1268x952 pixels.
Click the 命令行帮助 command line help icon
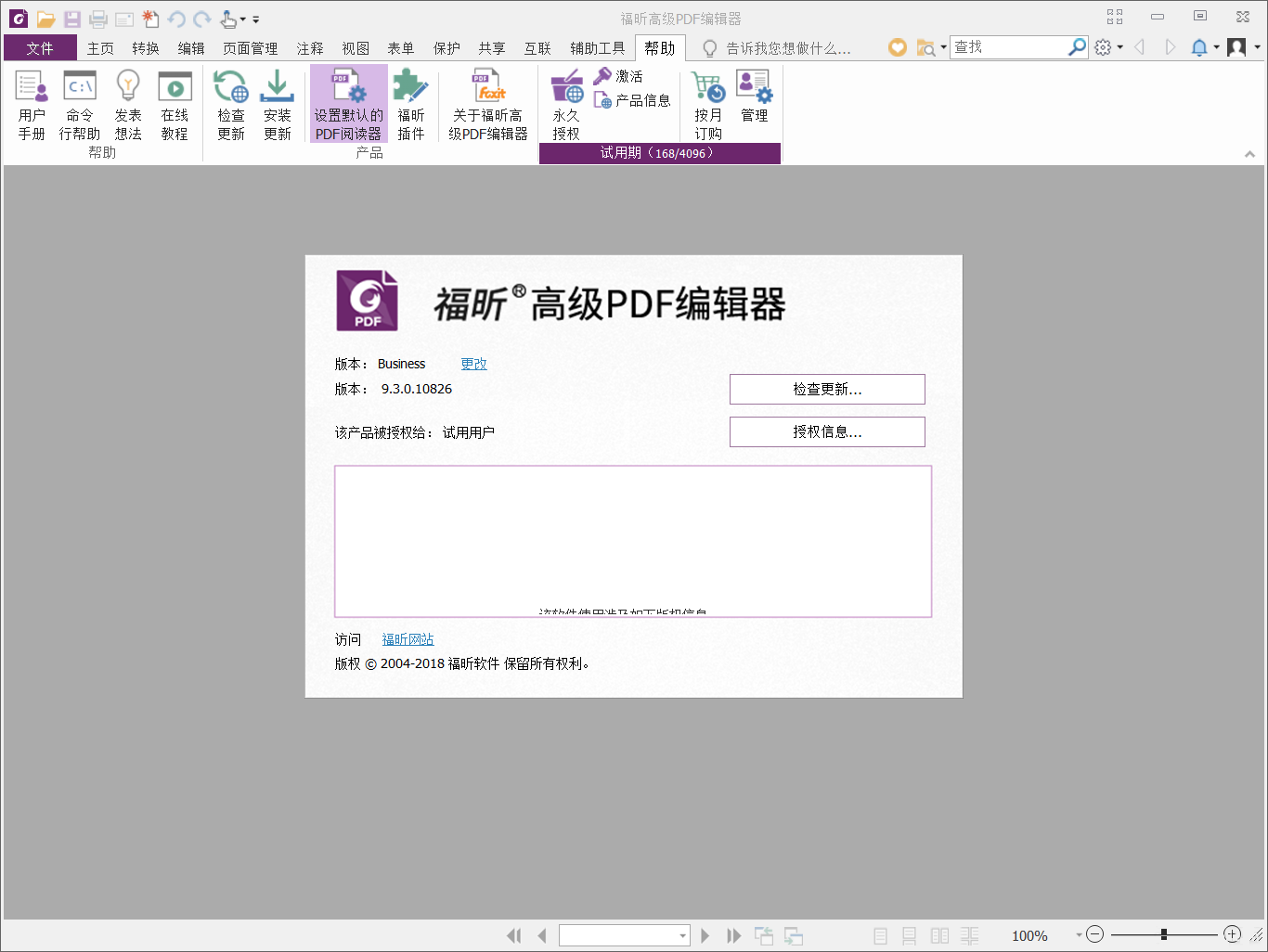click(80, 106)
